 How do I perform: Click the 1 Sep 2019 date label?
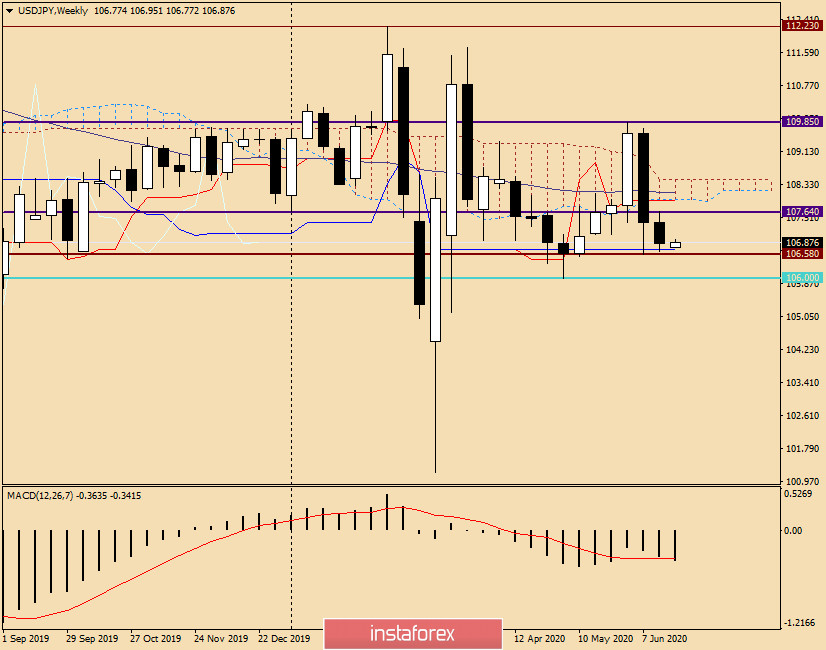26,637
